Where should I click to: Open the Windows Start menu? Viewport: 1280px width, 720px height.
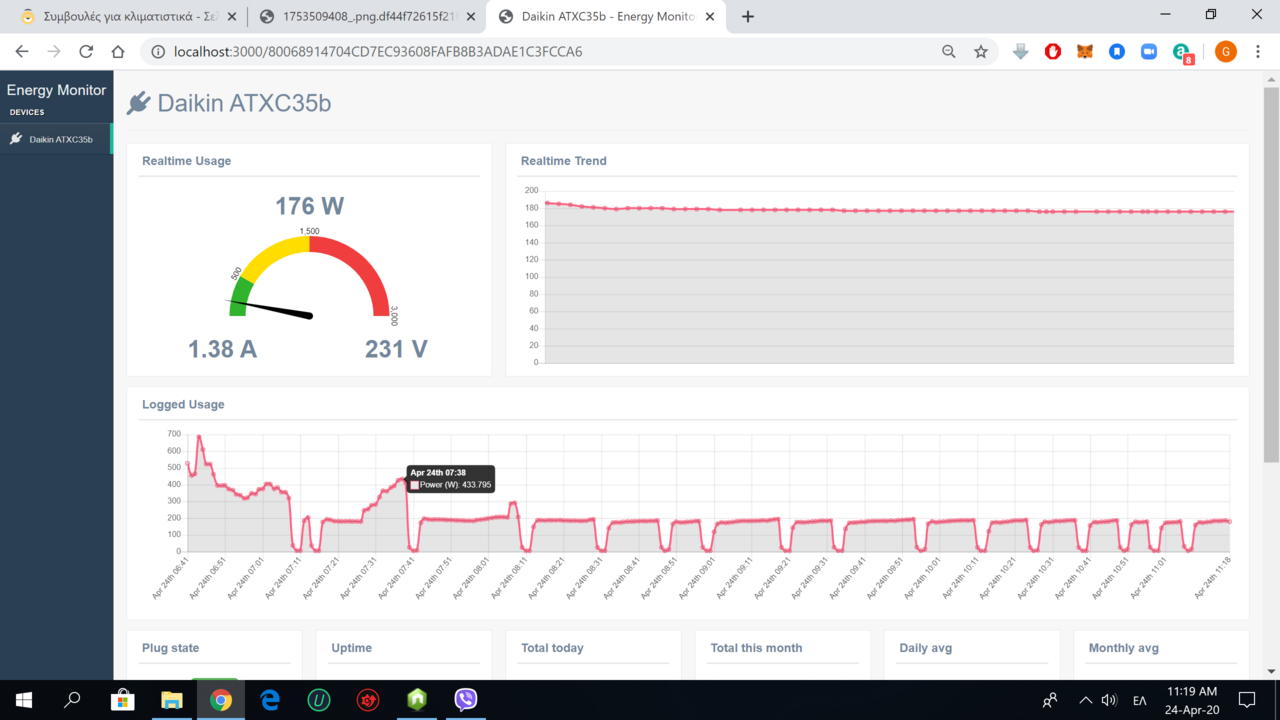coord(24,700)
